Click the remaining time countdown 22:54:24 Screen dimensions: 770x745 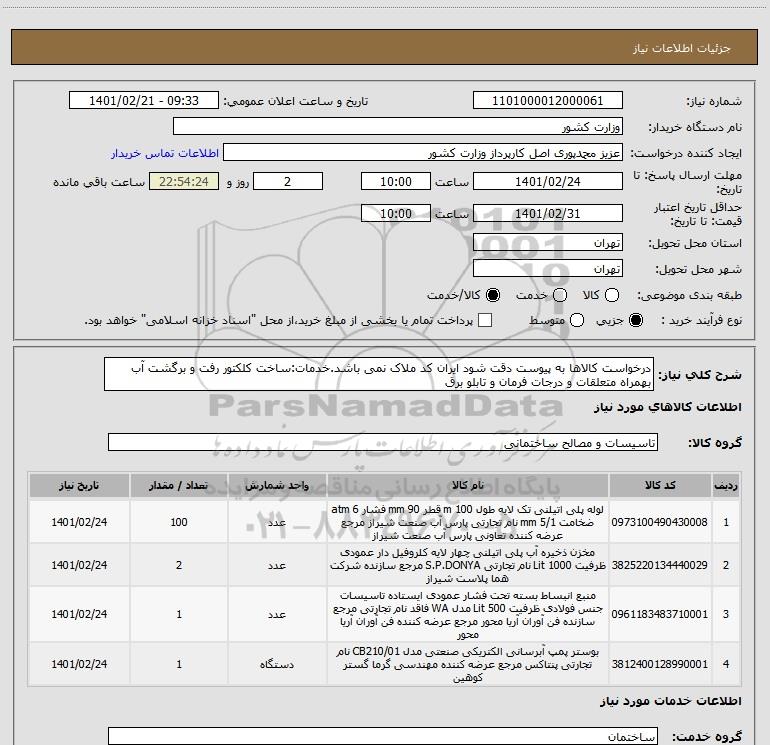(x=184, y=181)
